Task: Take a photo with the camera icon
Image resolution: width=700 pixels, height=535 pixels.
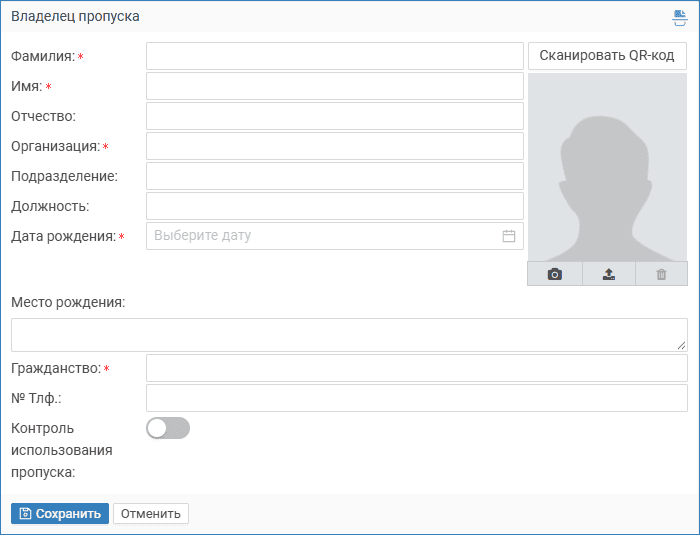Action: click(554, 274)
